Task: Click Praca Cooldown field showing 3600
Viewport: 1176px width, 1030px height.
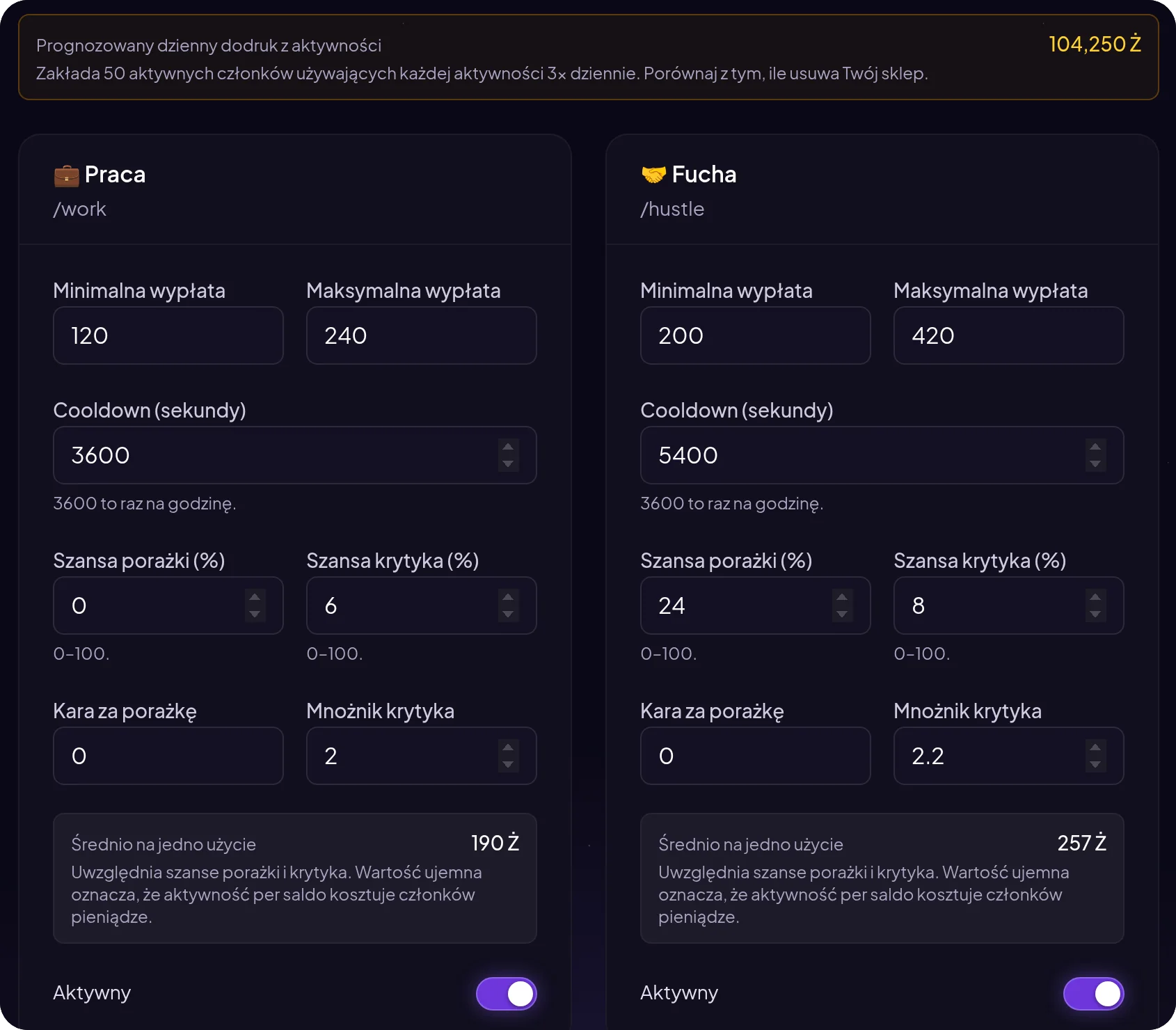Action: point(295,455)
